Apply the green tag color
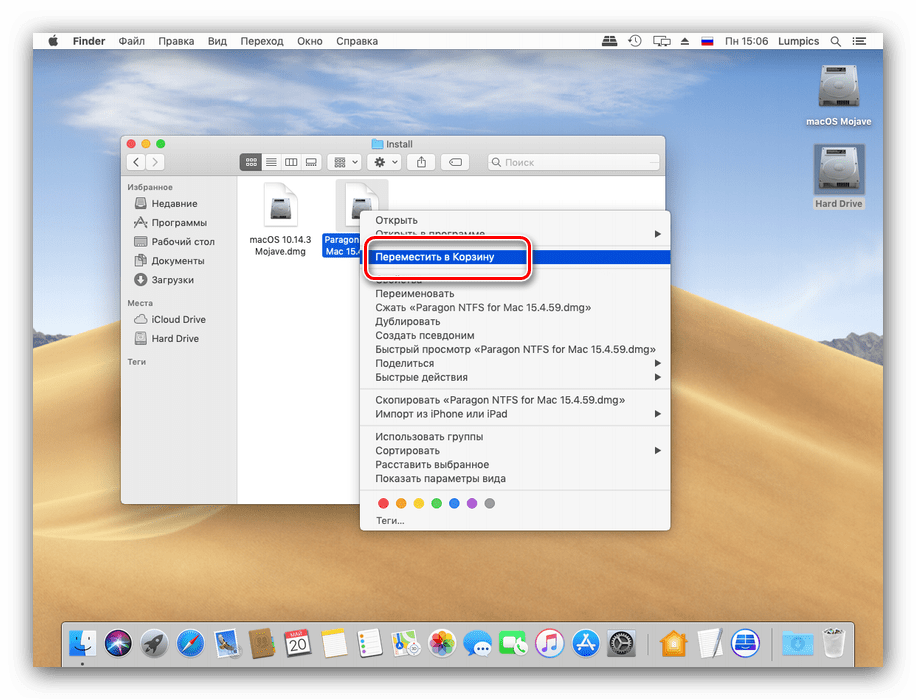Image resolution: width=916 pixels, height=700 pixels. (436, 504)
